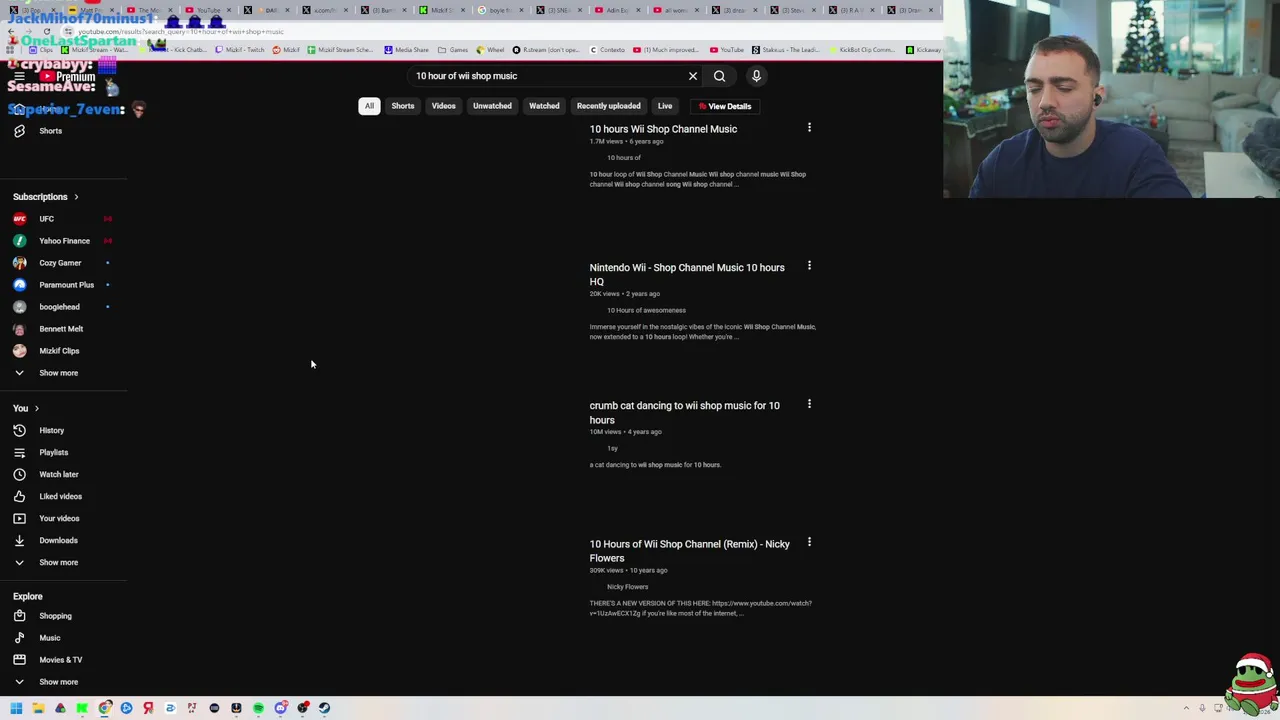The image size is (1280, 720).
Task: Open the Media Share bookmark
Action: pyautogui.click(x=406, y=50)
